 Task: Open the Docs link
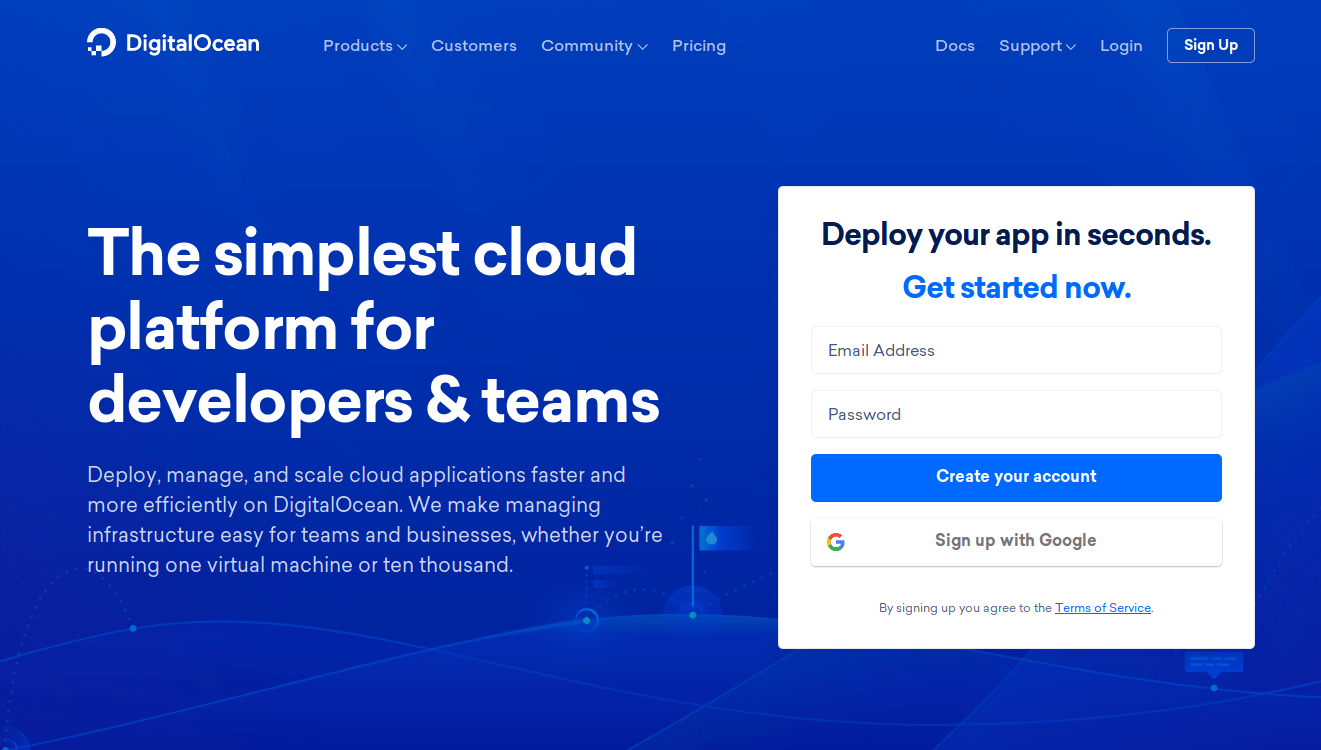point(955,46)
